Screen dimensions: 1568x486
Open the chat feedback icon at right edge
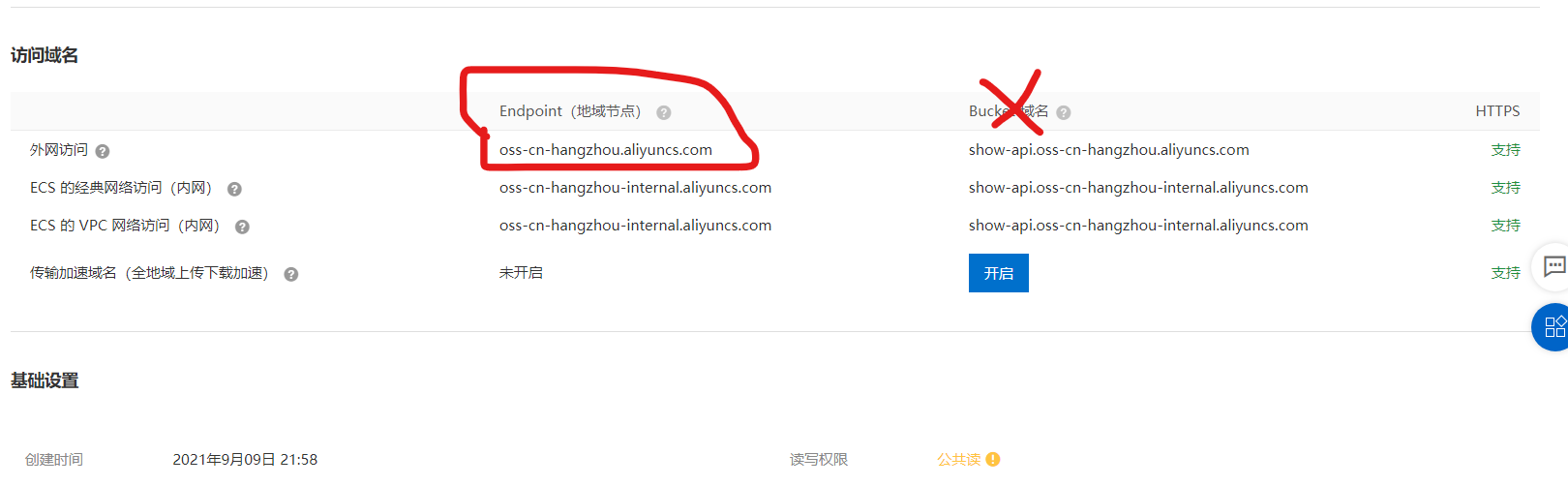coord(1554,266)
